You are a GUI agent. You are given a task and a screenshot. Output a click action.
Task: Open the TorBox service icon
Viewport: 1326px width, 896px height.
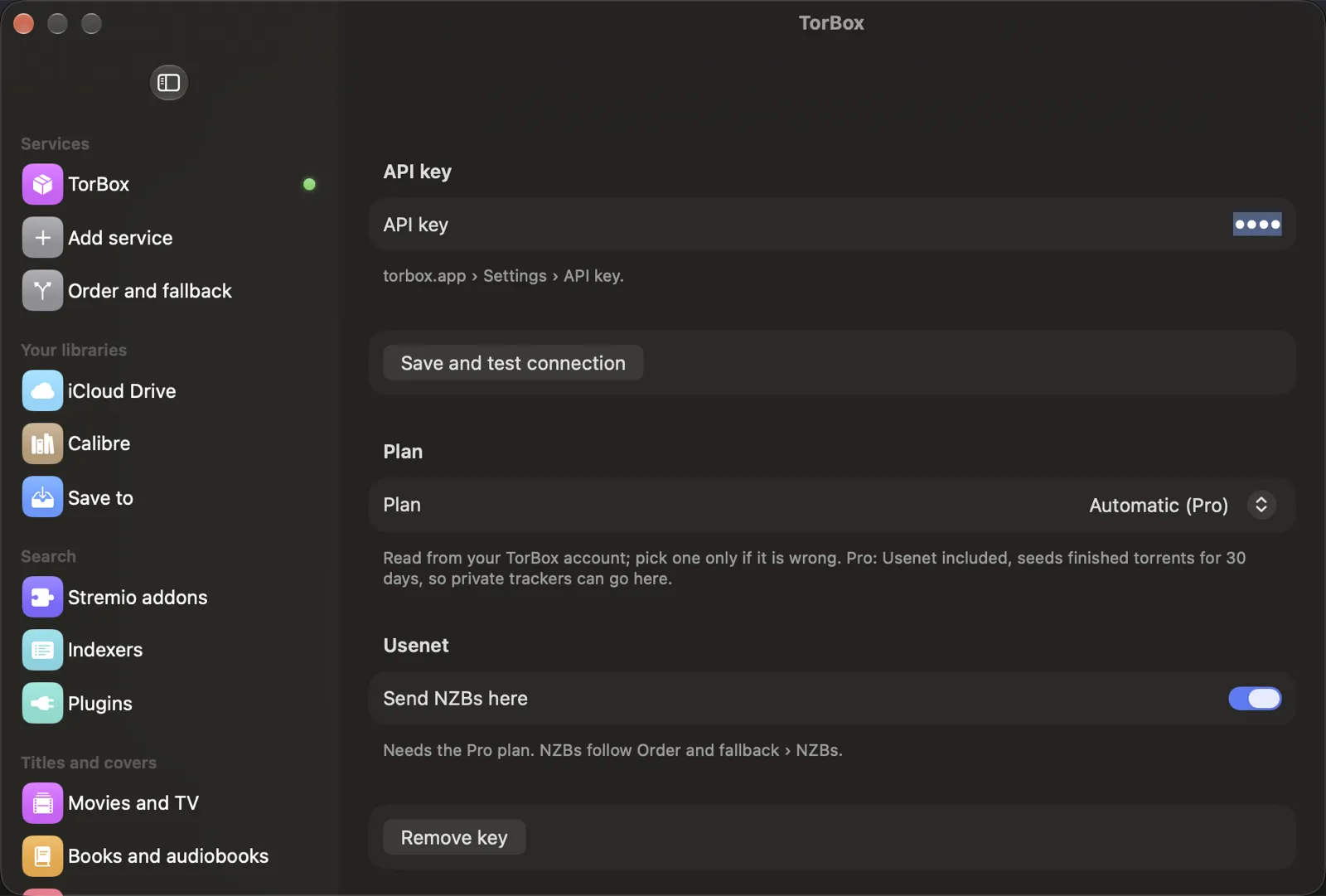42,184
